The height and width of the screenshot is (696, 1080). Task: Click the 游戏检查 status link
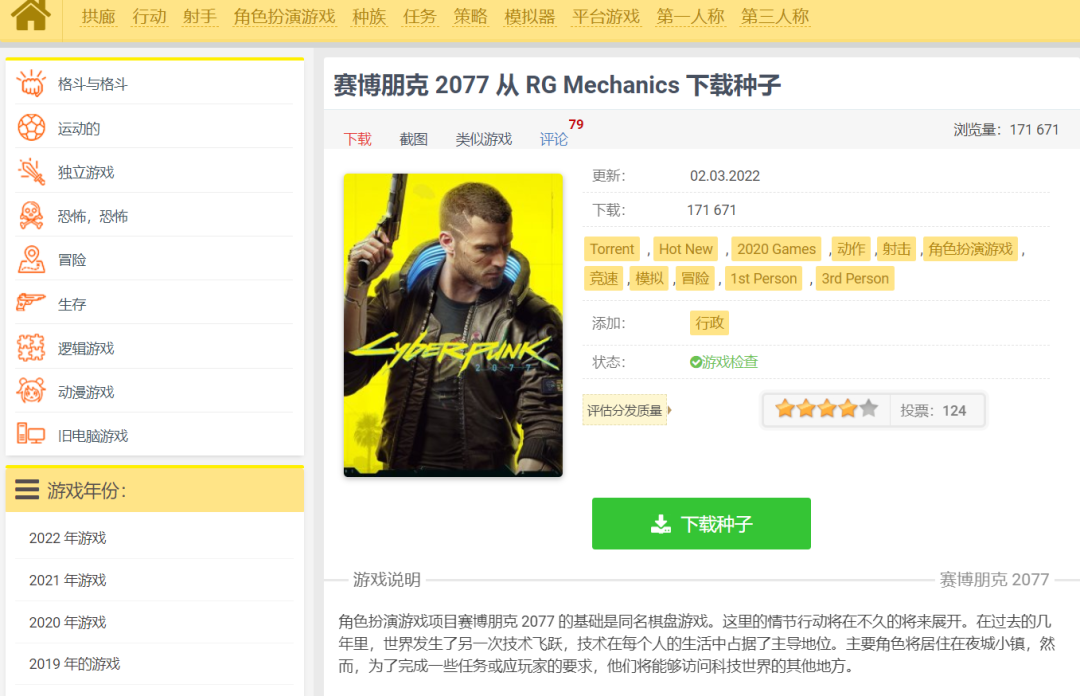[730, 362]
